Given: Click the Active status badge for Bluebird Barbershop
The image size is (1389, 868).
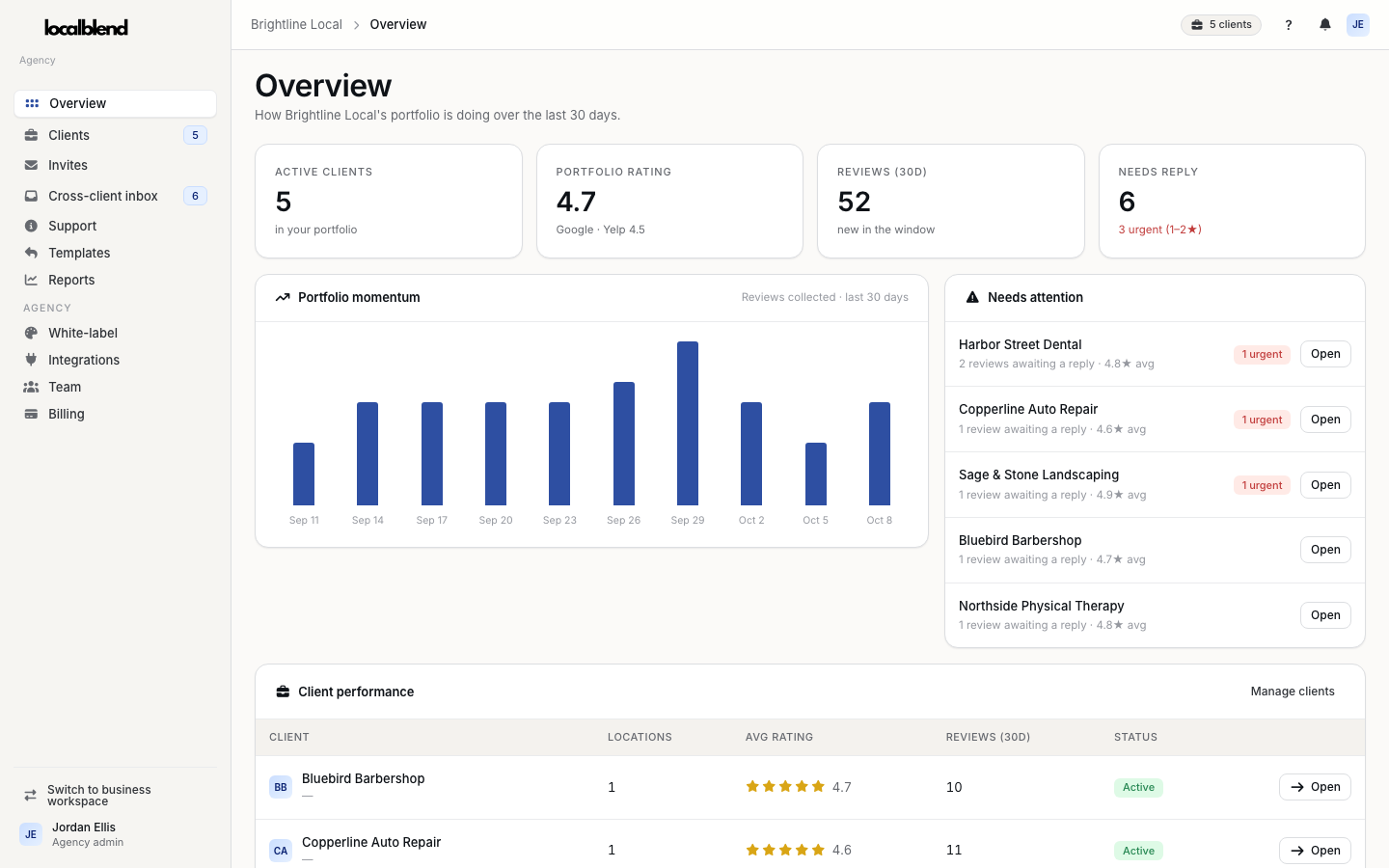Looking at the screenshot, I should [1138, 787].
